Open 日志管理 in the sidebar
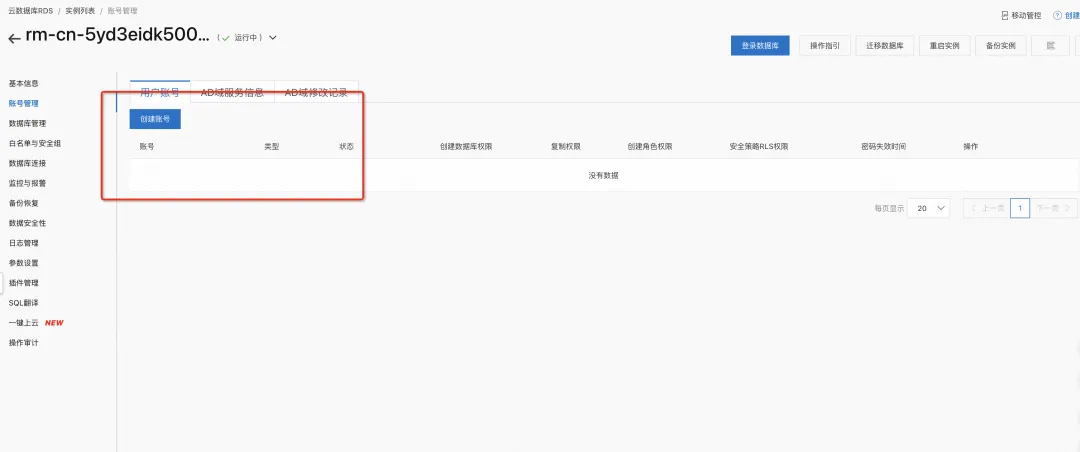This screenshot has height=452, width=1080. coord(23,243)
